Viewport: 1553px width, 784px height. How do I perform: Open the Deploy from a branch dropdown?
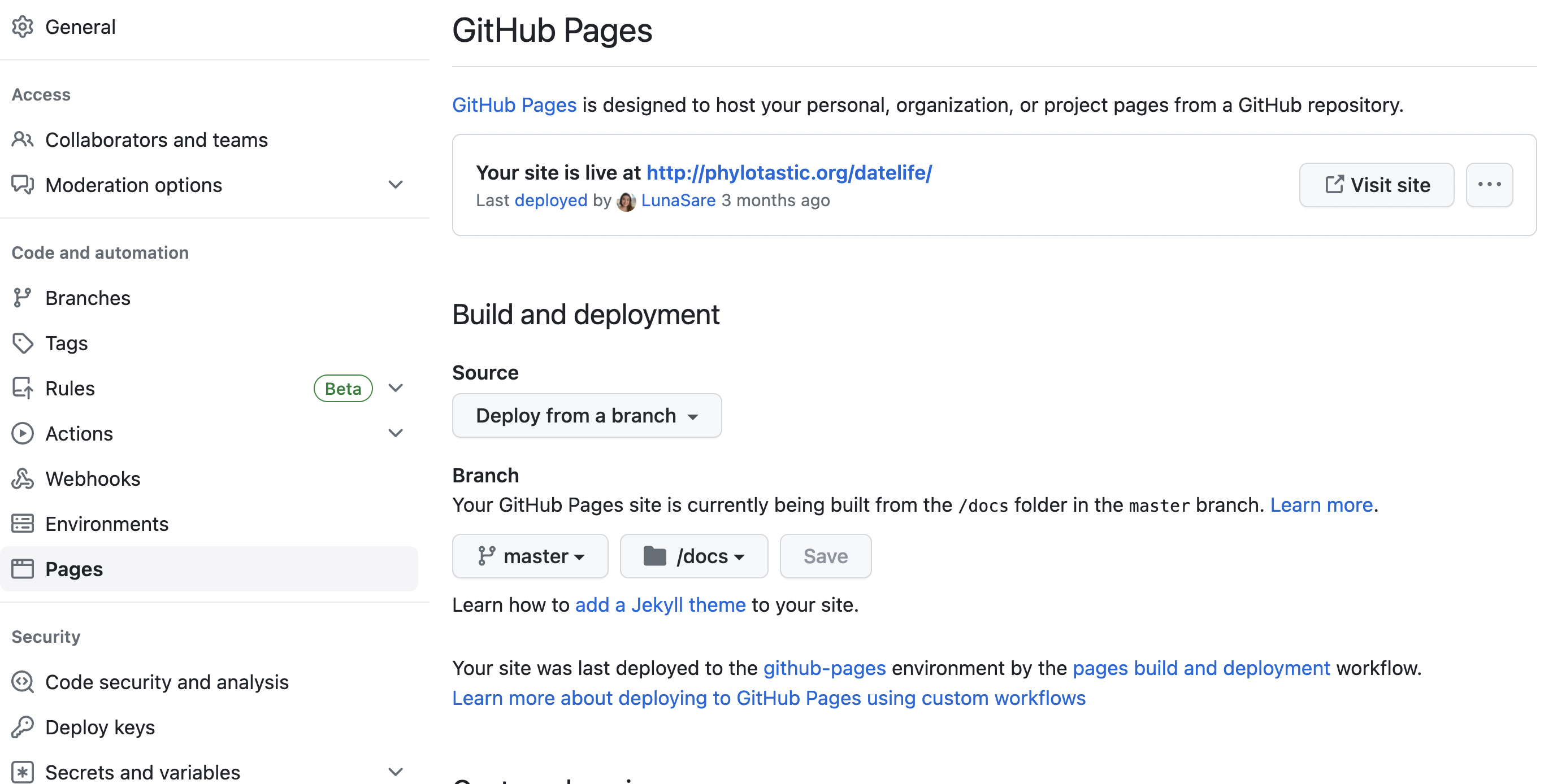(587, 416)
